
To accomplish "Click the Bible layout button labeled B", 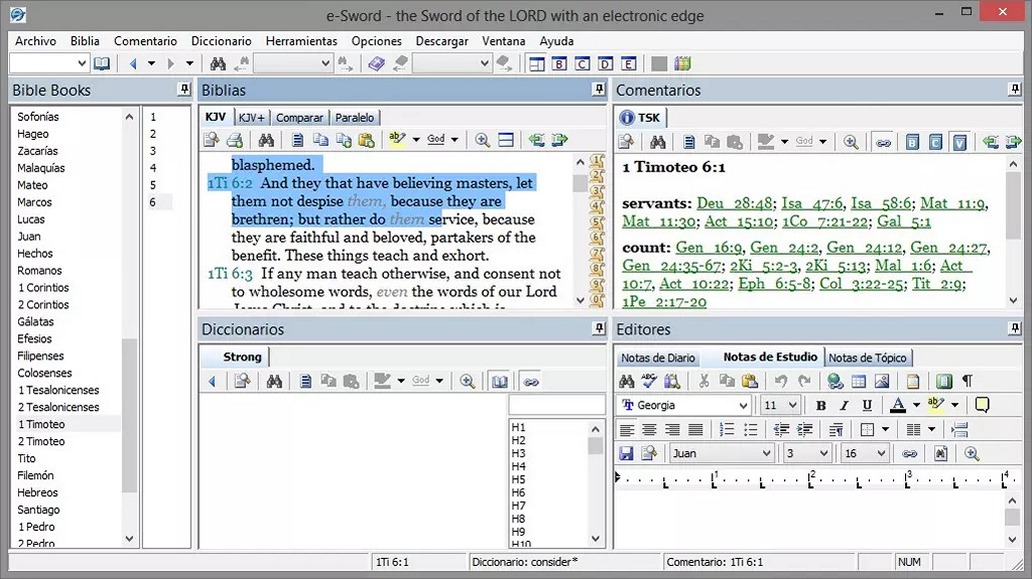I will (x=559, y=64).
